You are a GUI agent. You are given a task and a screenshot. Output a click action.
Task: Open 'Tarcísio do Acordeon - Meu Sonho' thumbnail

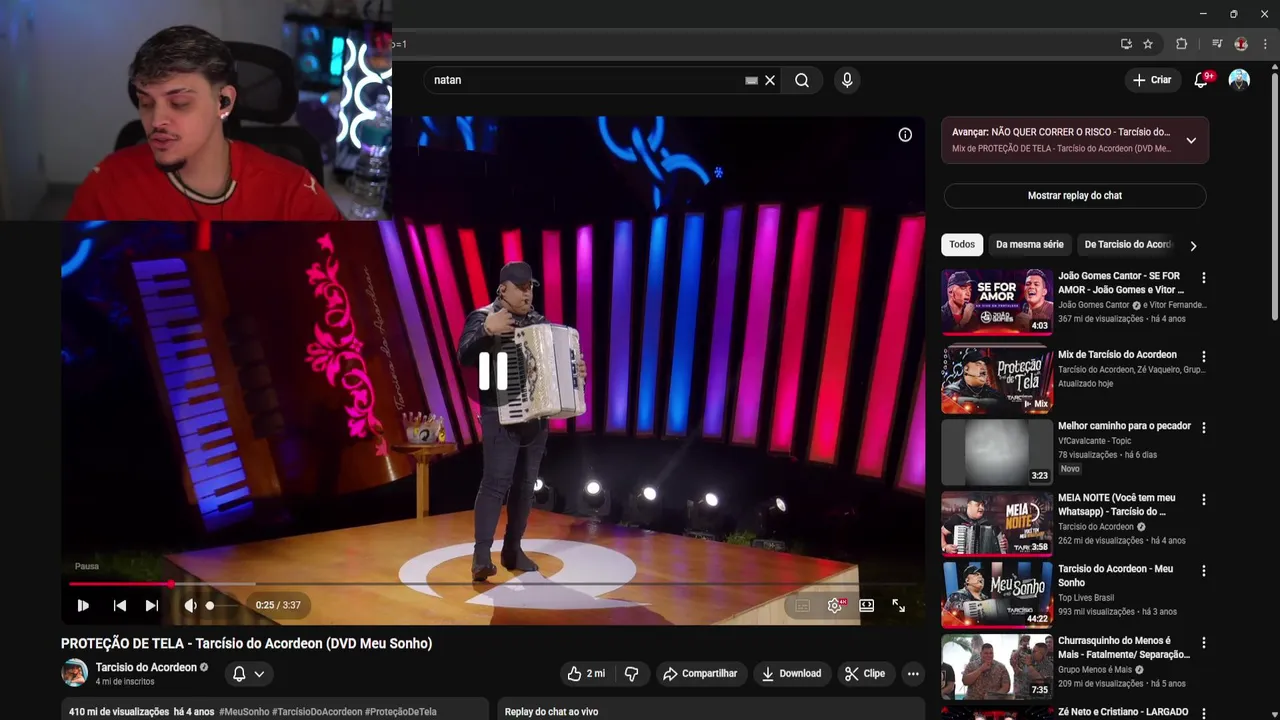point(997,594)
